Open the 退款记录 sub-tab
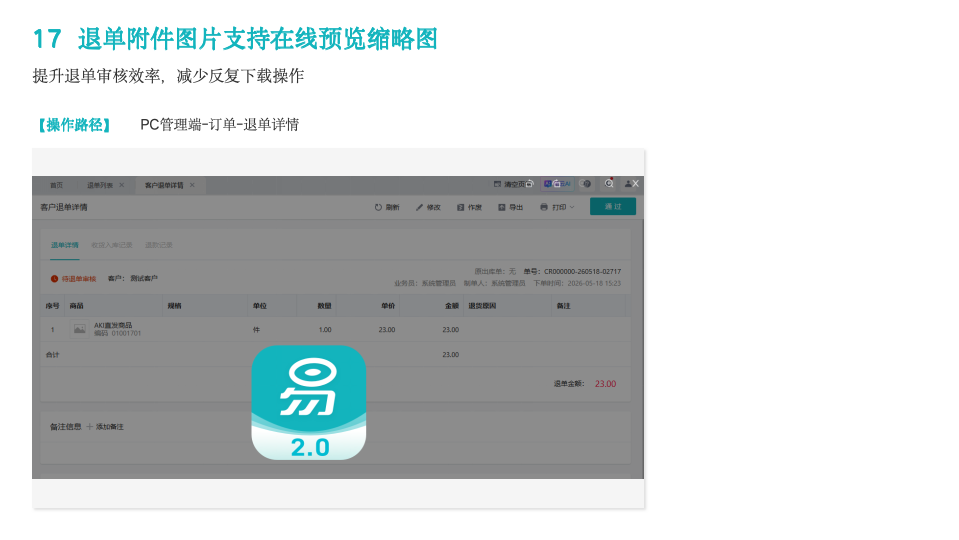Viewport: 959px width, 540px height. (x=158, y=245)
